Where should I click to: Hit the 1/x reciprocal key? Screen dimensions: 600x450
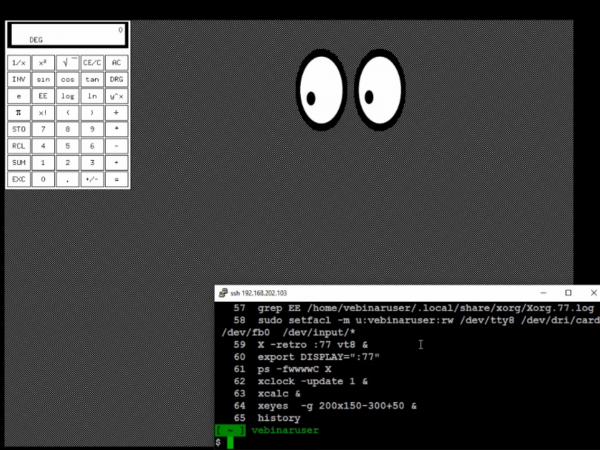tap(18, 62)
